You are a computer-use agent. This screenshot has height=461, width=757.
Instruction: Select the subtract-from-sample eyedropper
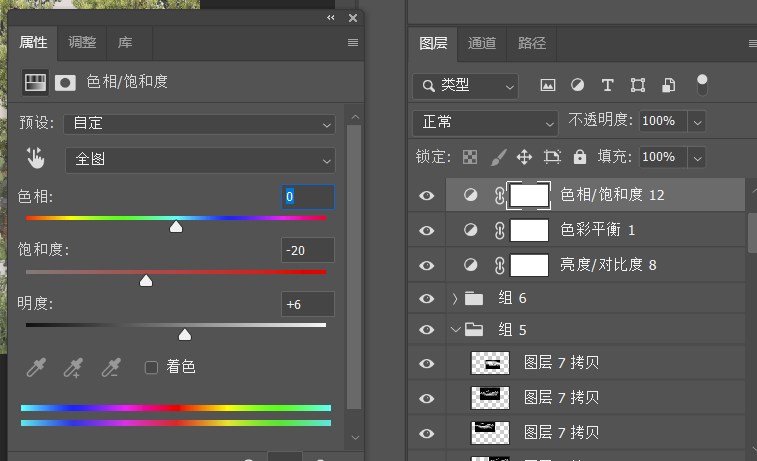tap(111, 368)
